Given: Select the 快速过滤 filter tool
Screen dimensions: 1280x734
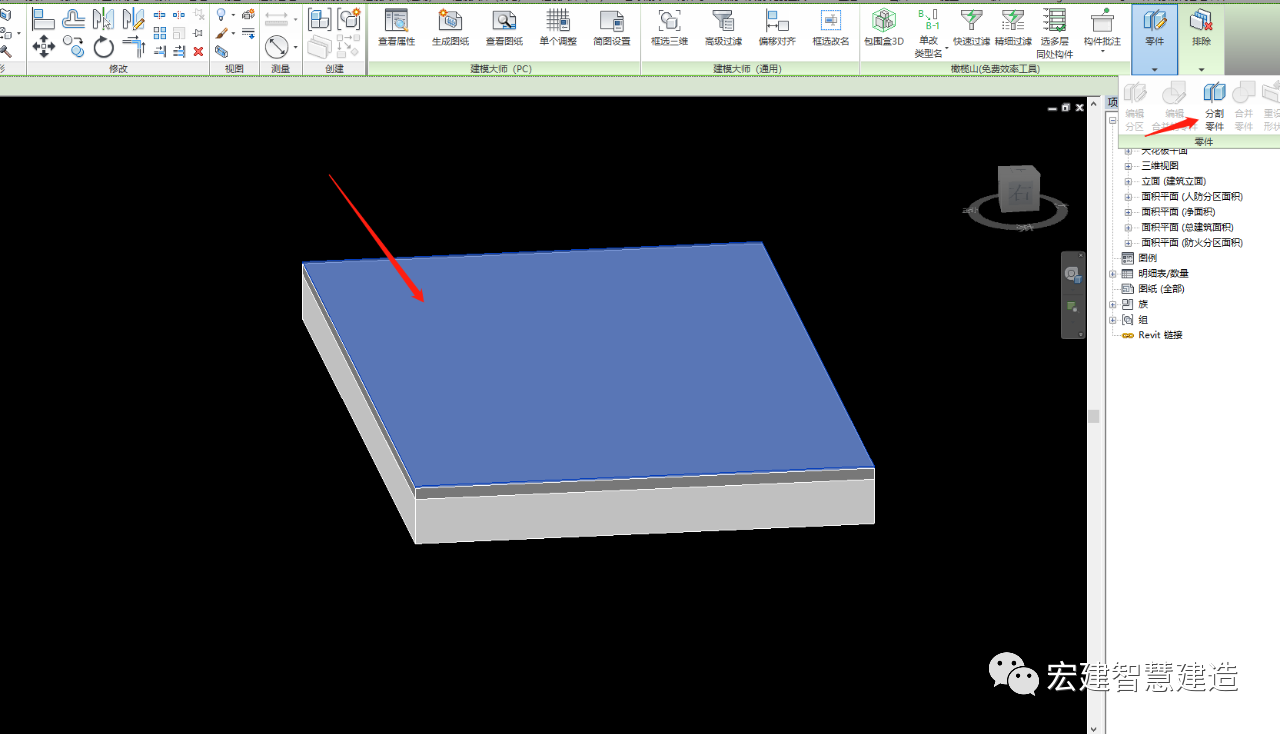Looking at the screenshot, I should pyautogui.click(x=970, y=28).
